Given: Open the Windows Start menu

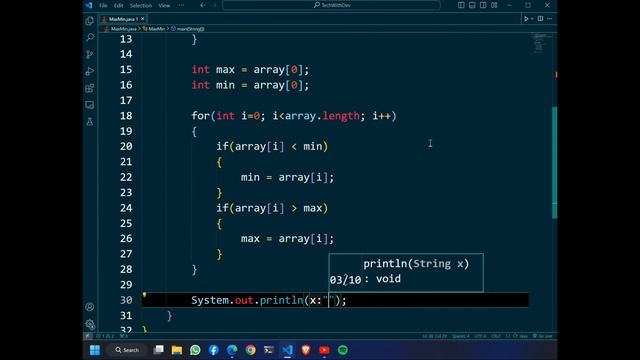Looking at the screenshot, I should 95,350.
